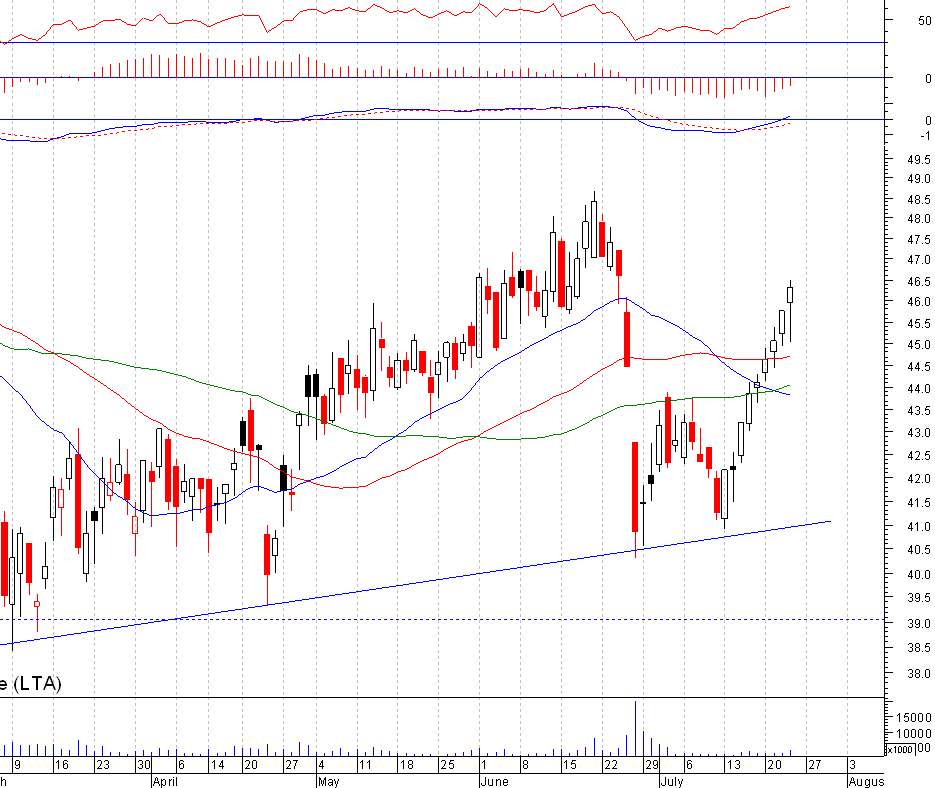This screenshot has width=935, height=788.
Task: Select the 15 date label in June
Action: 569,765
